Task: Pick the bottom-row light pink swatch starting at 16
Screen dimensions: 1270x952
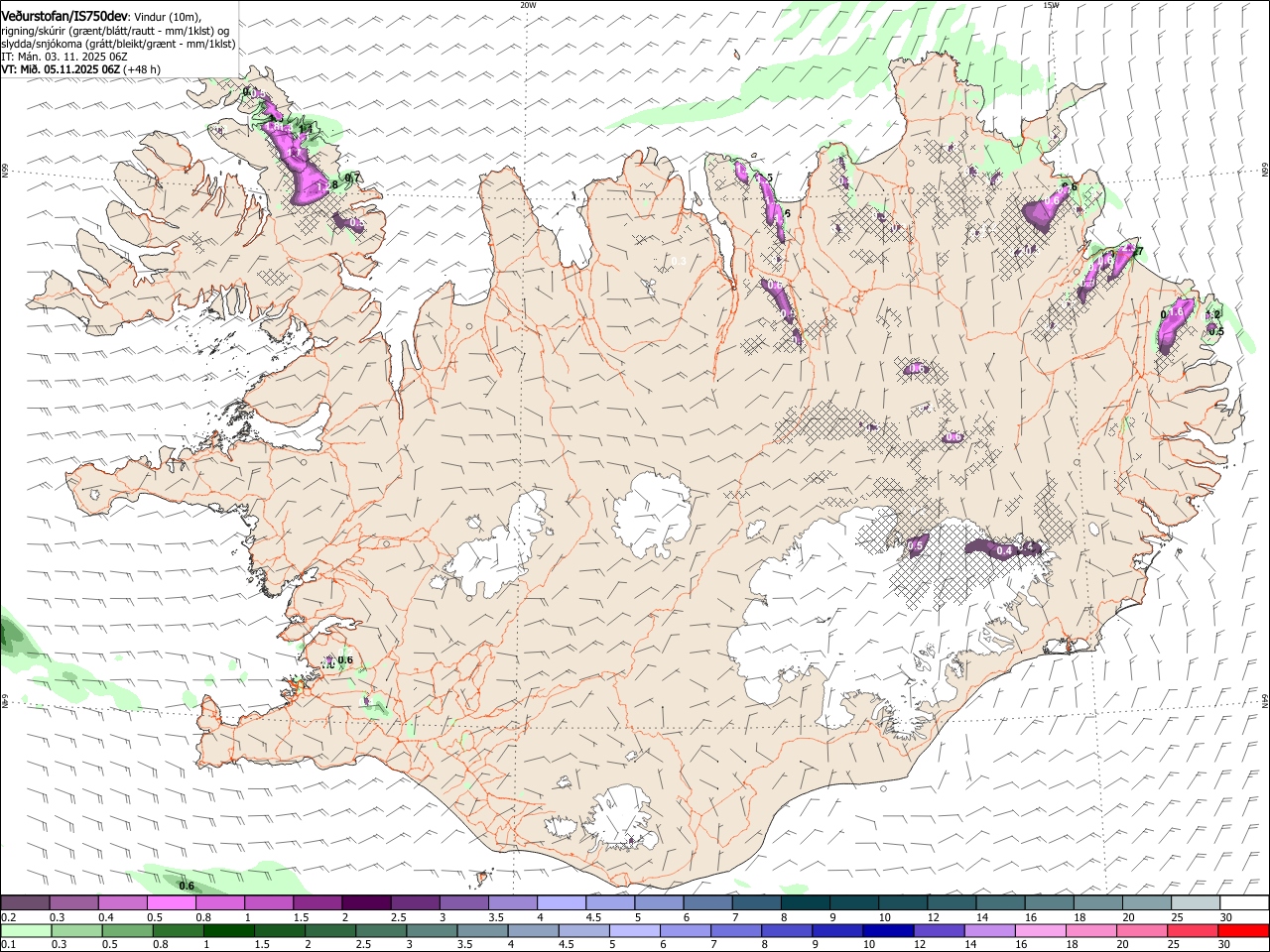Action: (x=1042, y=930)
